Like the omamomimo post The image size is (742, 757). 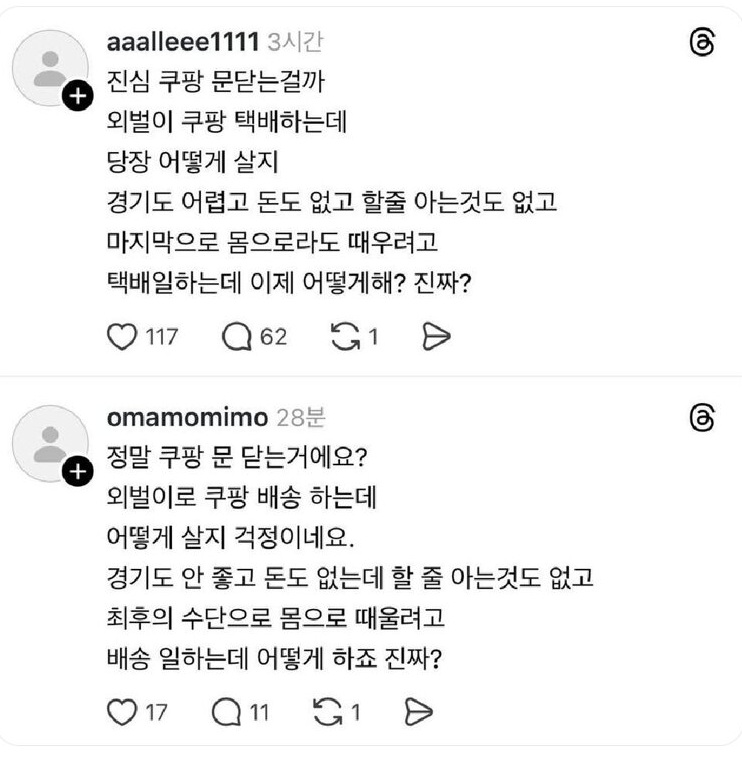[121, 711]
